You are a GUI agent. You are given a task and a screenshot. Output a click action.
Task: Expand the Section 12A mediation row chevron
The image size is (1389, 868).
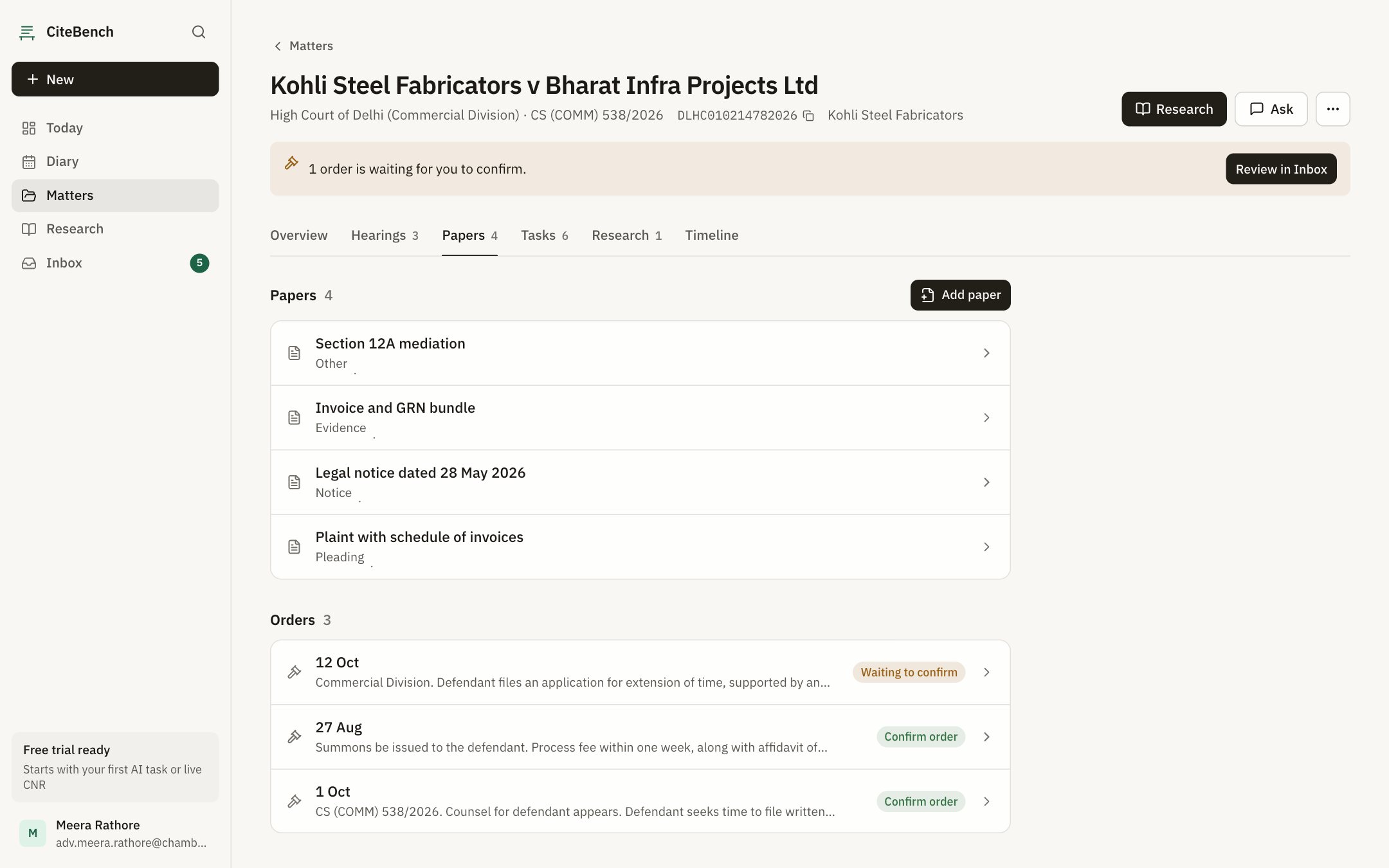986,353
